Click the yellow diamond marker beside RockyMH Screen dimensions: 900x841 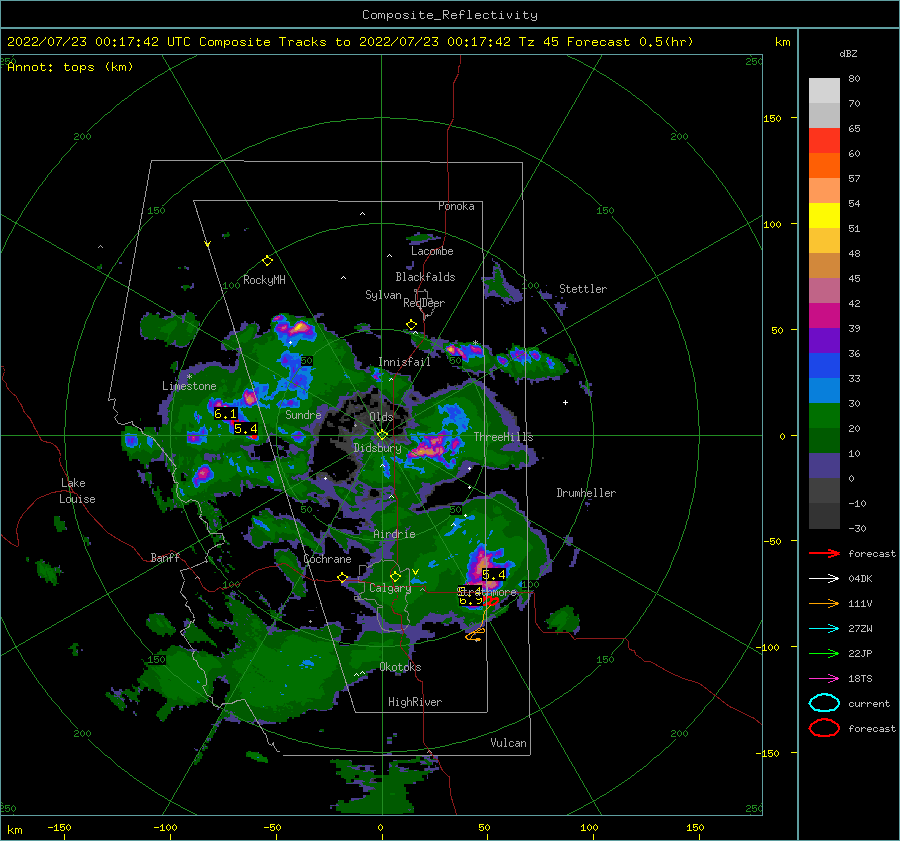[267, 261]
